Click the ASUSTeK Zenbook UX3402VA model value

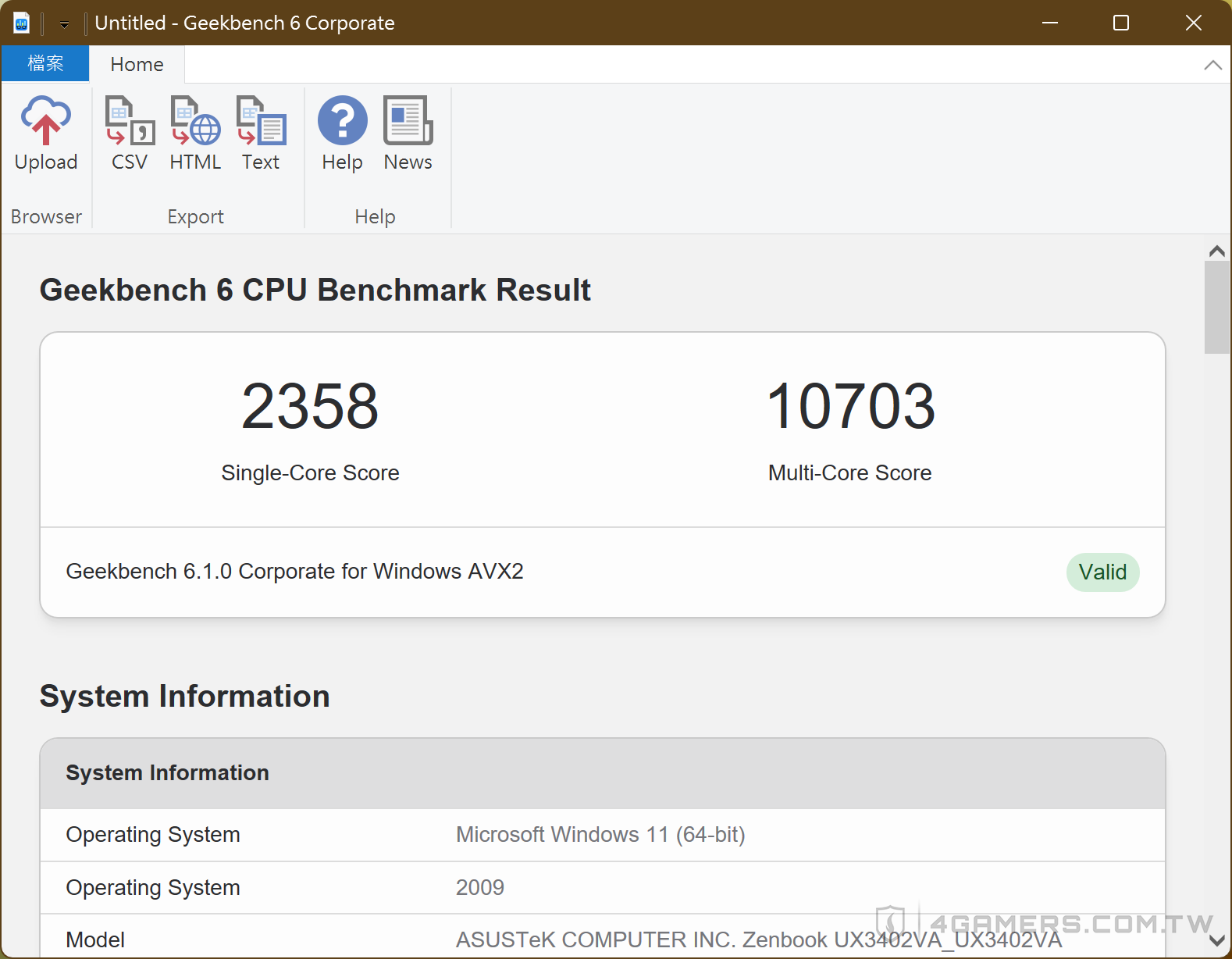pos(759,939)
